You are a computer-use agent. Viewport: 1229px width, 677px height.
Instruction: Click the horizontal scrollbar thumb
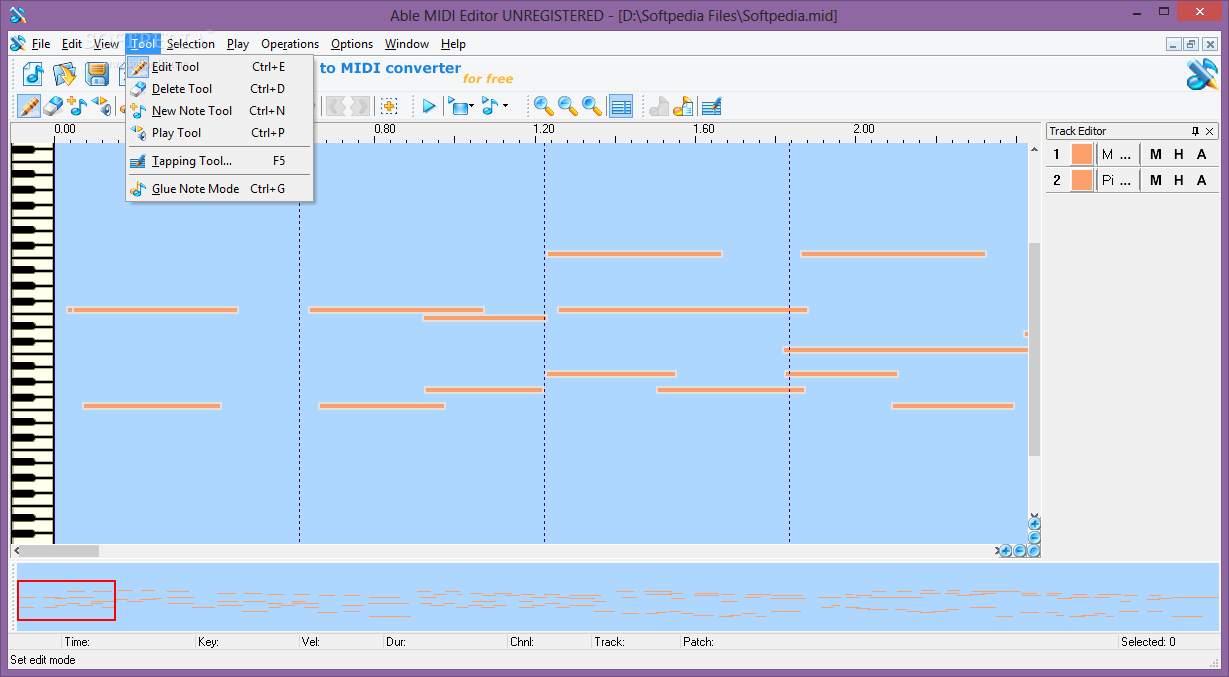[x=59, y=551]
